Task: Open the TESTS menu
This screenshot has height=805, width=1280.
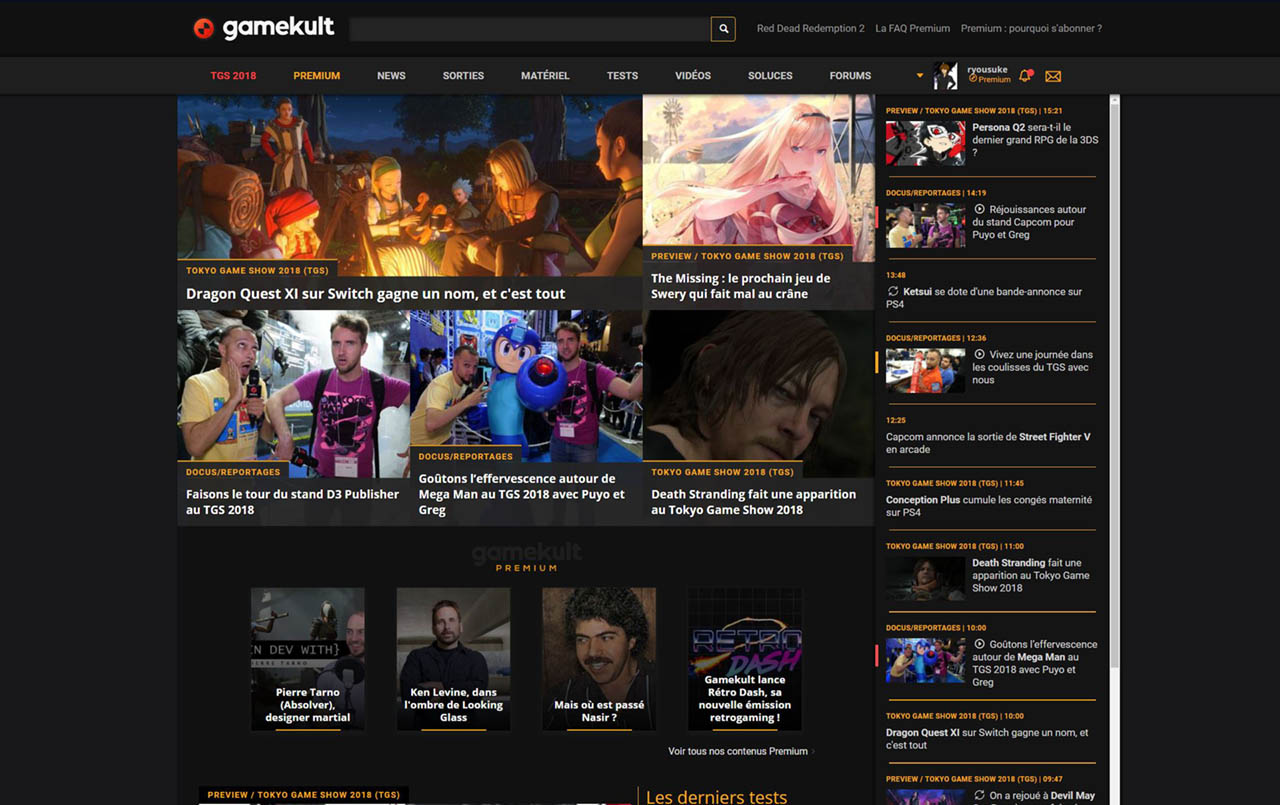Action: (x=622, y=76)
